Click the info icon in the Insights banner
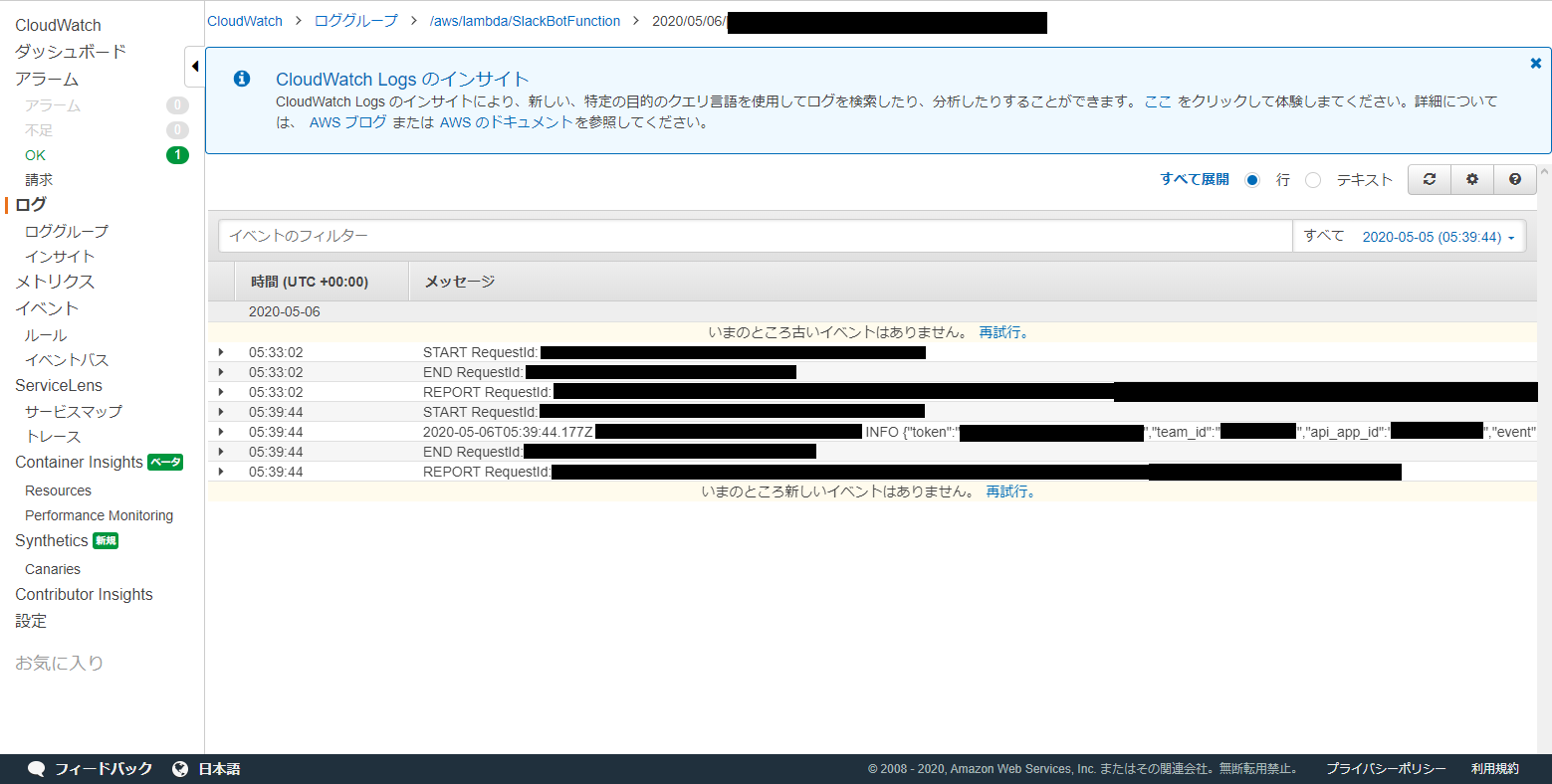The image size is (1552, 784). click(x=242, y=79)
